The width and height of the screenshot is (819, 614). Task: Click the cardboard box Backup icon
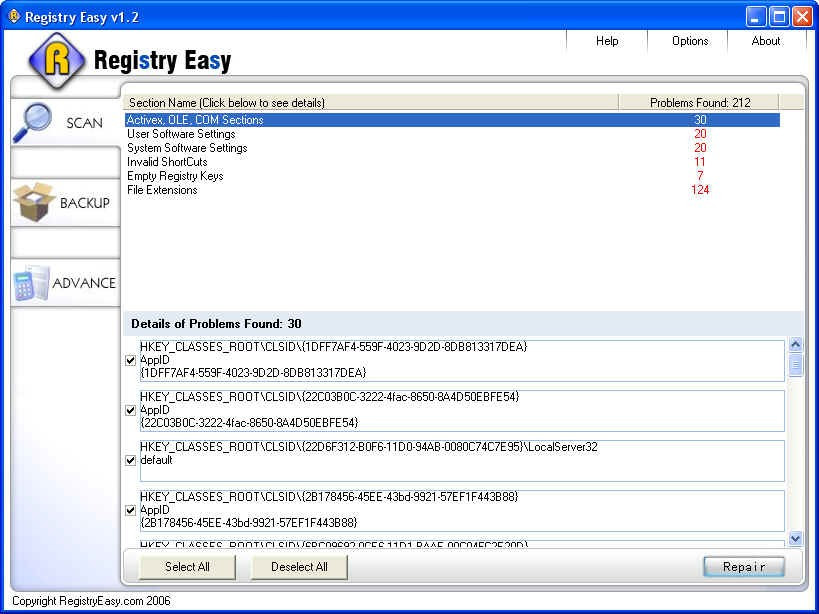tap(34, 202)
